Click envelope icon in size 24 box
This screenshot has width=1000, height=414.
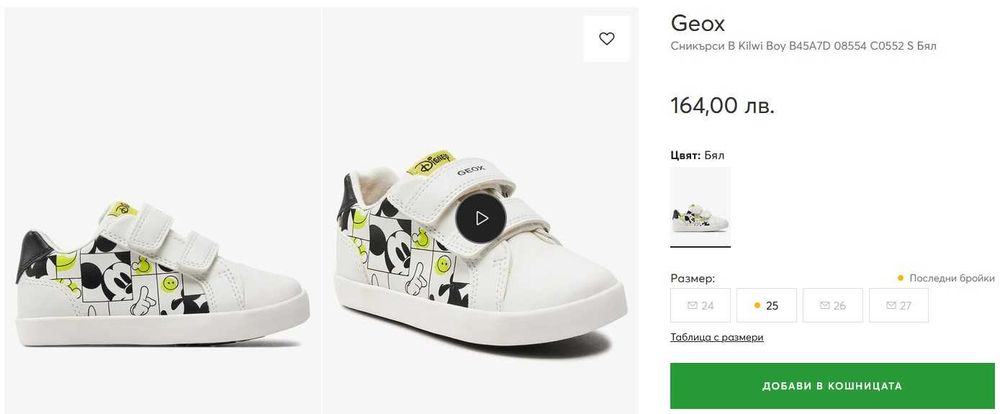tap(692, 306)
